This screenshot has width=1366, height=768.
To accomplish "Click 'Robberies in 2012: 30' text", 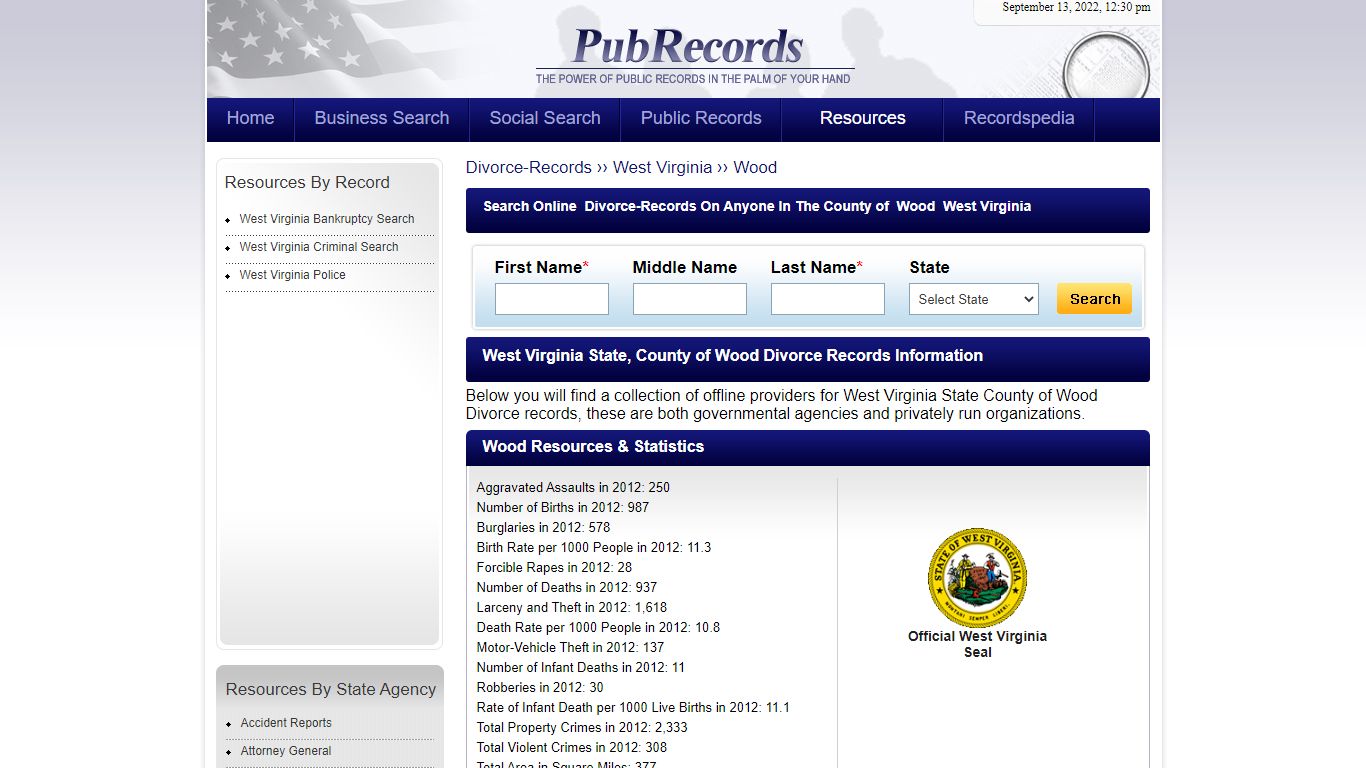I will (x=540, y=688).
